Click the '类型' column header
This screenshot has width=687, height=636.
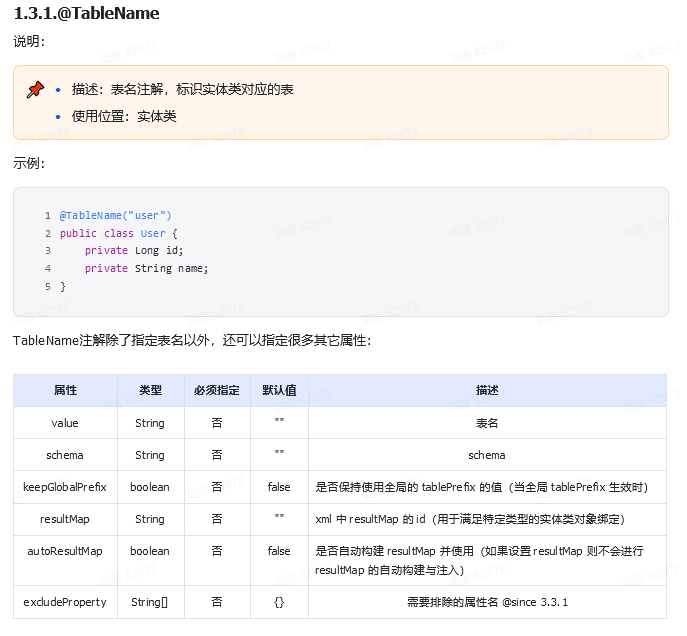point(150,390)
